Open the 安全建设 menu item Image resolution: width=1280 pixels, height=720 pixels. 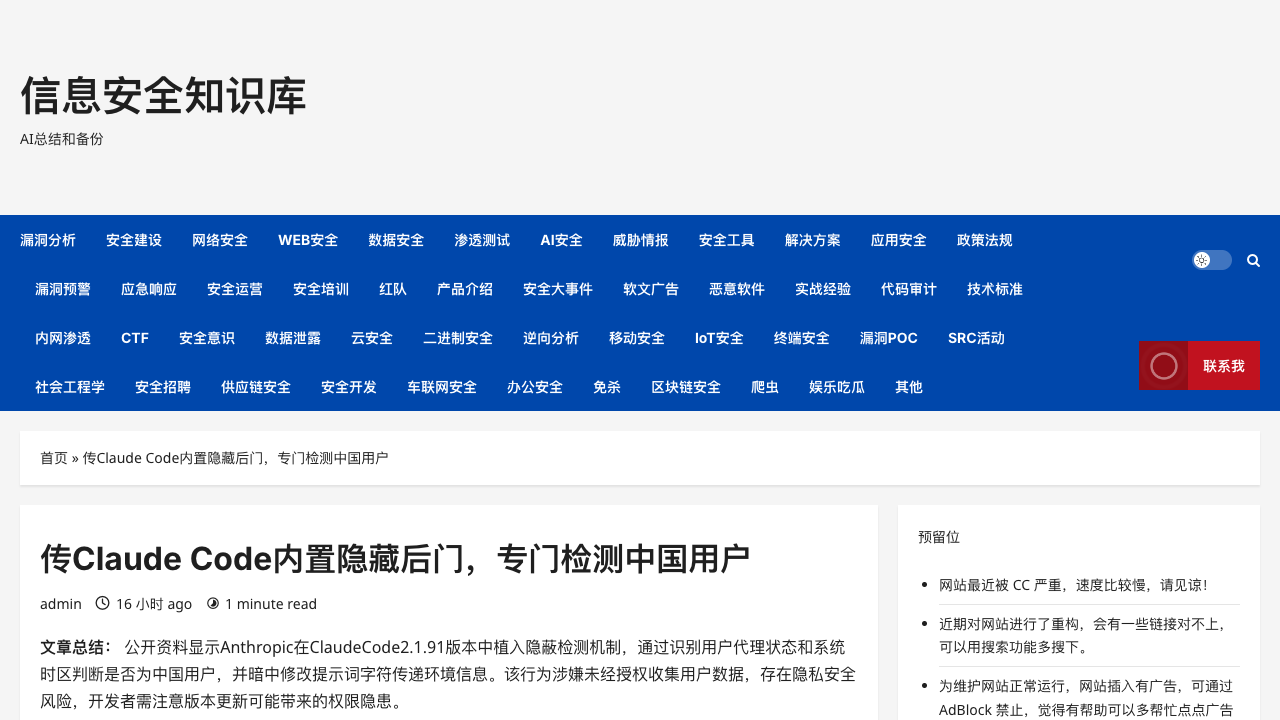click(134, 240)
